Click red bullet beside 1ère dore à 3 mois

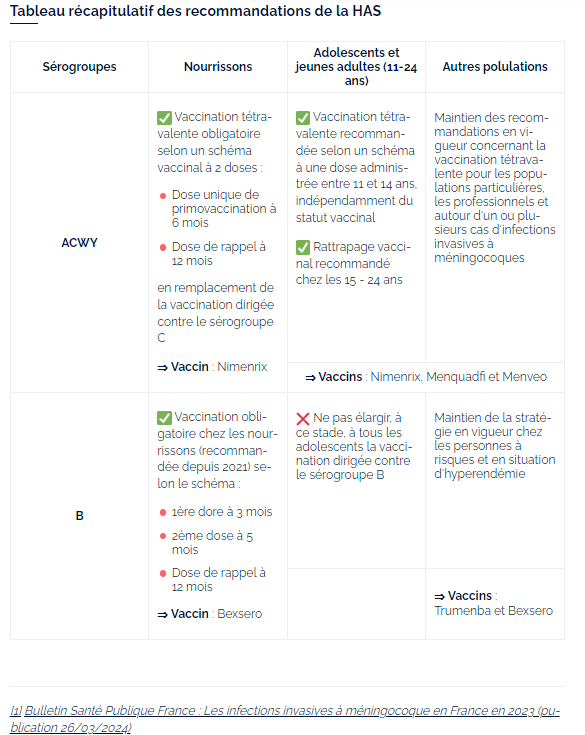(163, 512)
